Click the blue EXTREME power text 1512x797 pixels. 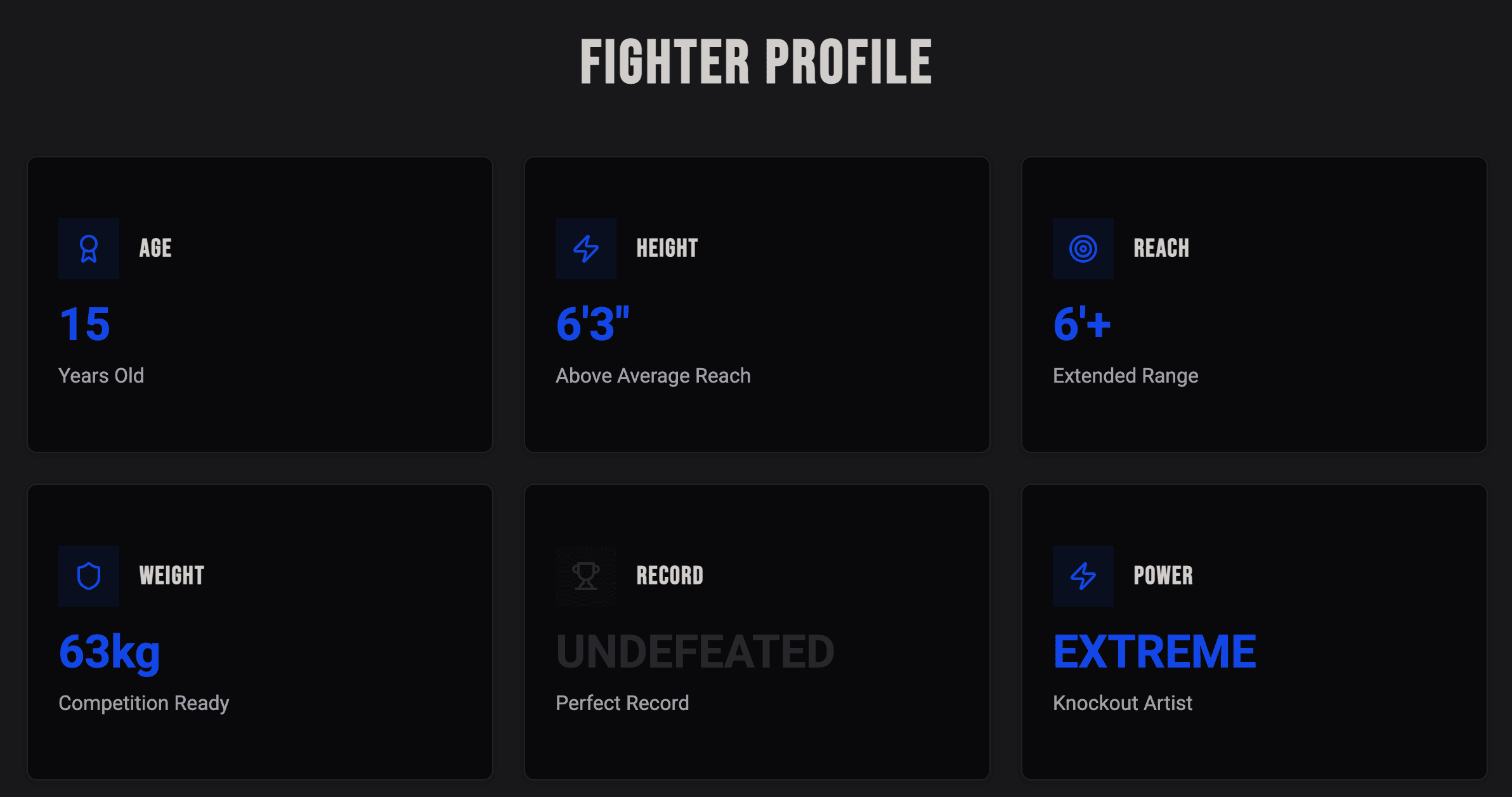(x=1154, y=652)
